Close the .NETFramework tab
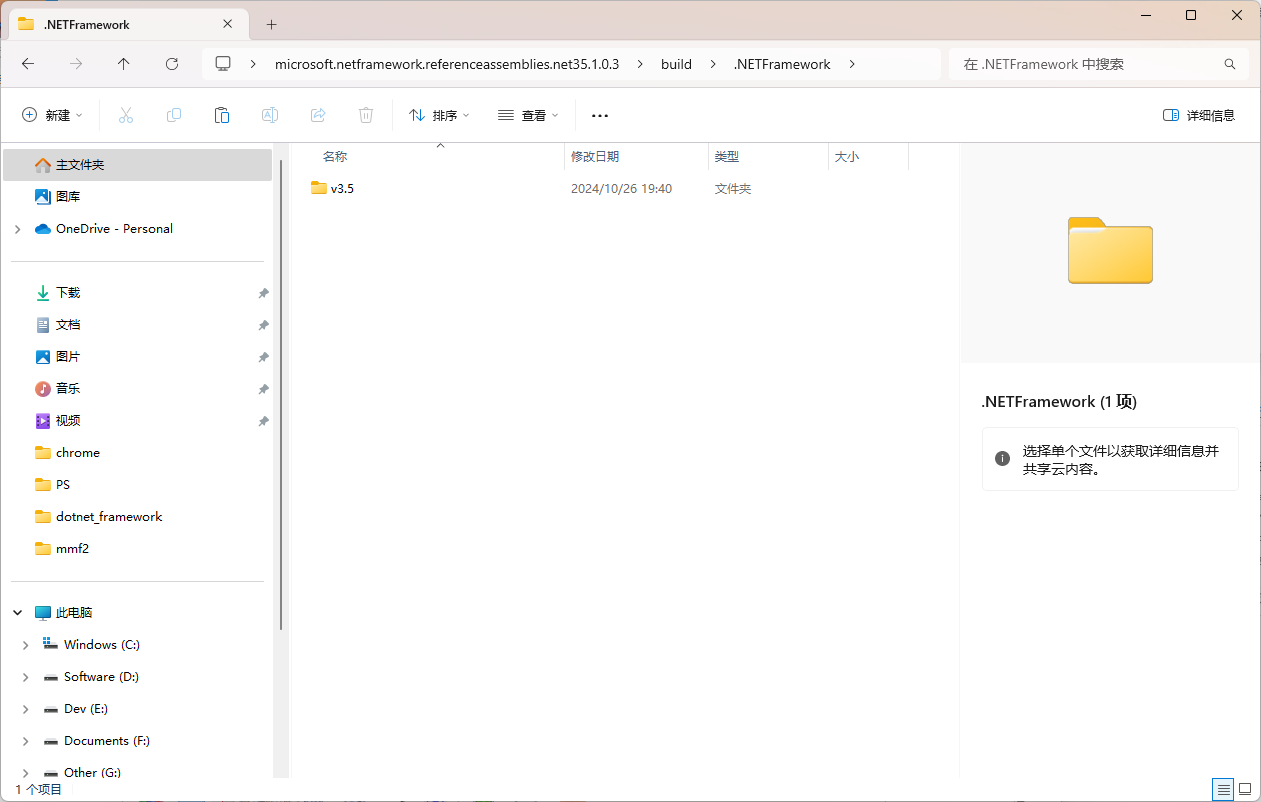The width and height of the screenshot is (1261, 802). 228,24
